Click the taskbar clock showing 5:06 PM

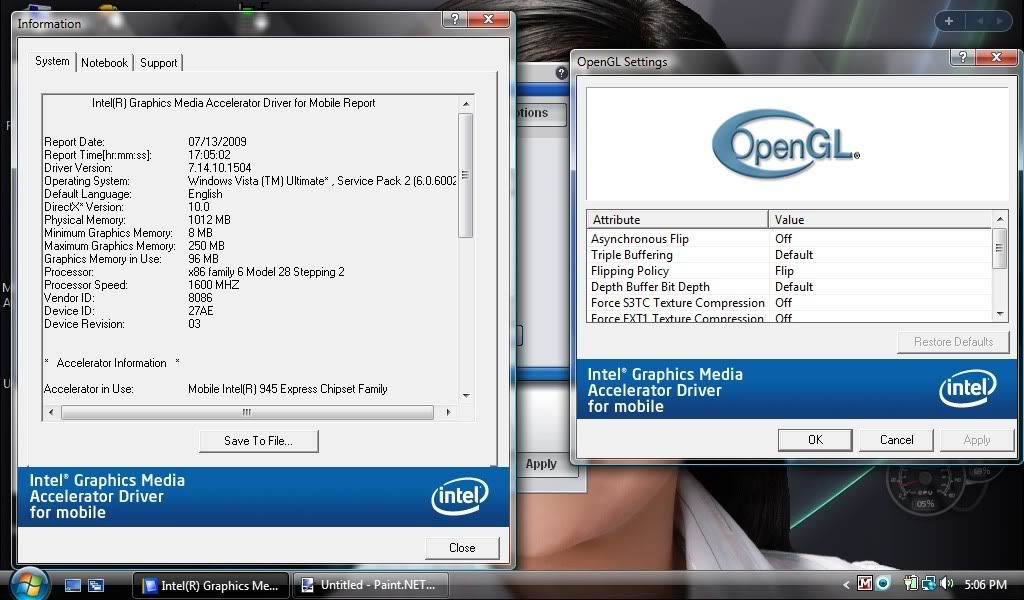coord(985,584)
